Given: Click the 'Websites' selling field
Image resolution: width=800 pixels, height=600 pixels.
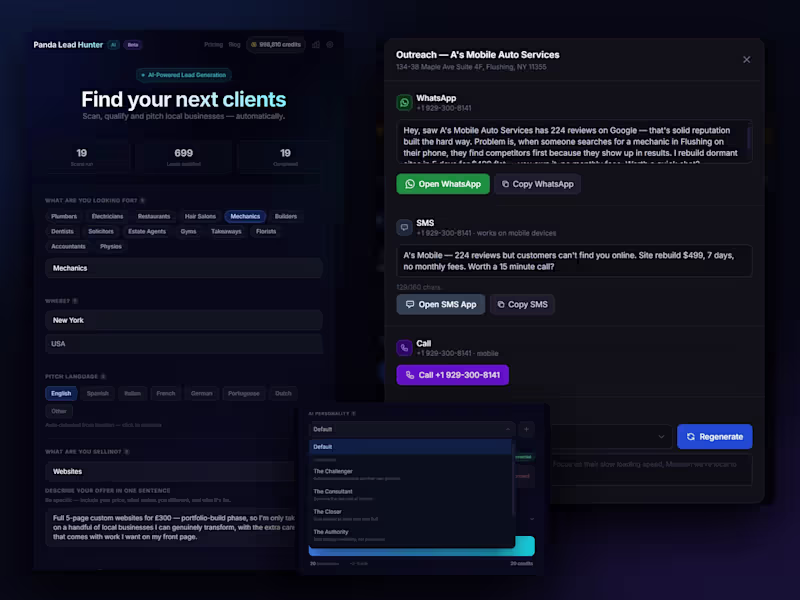Looking at the screenshot, I should coord(171,471).
